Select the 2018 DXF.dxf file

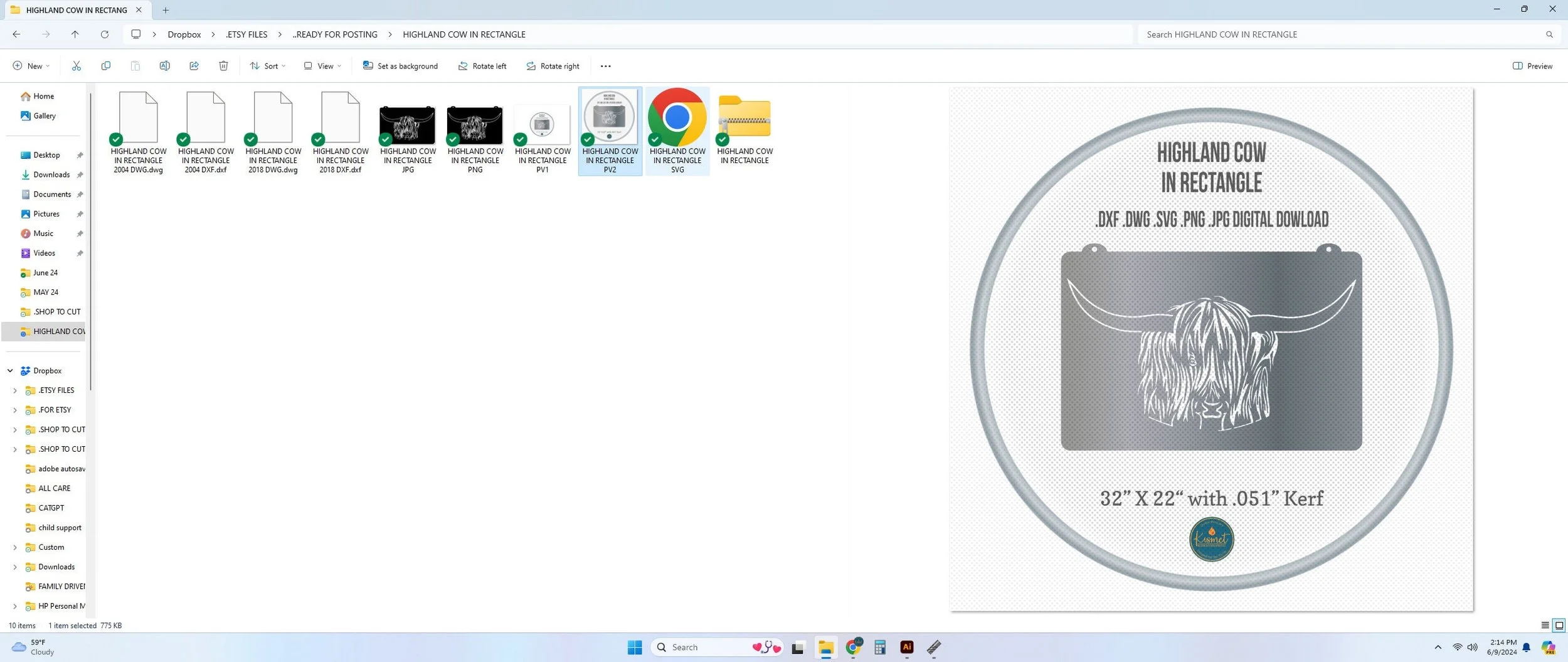click(x=341, y=132)
